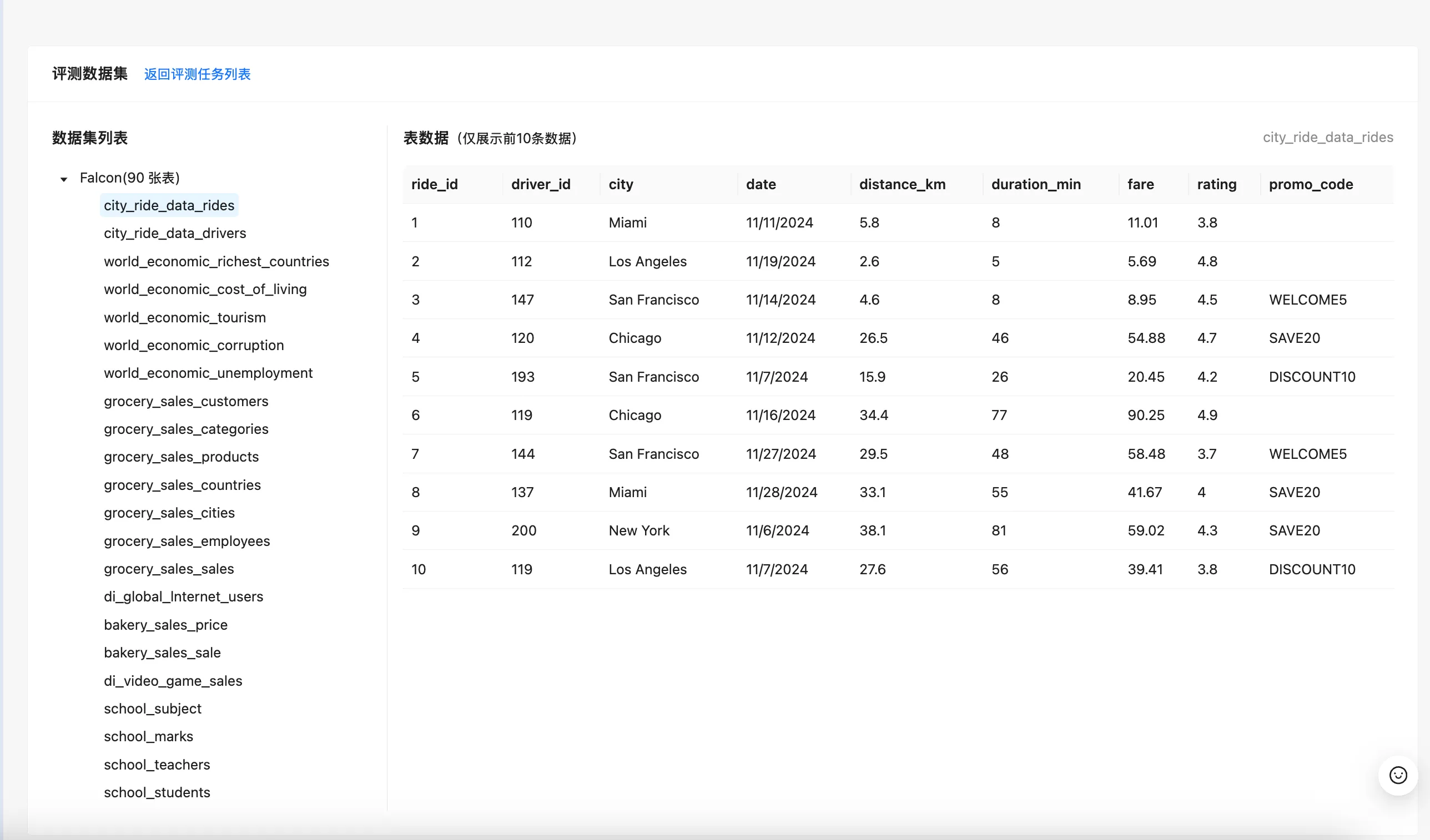The image size is (1430, 840).
Task: Select city_ride_data_rides table in the tree
Action: click(169, 205)
